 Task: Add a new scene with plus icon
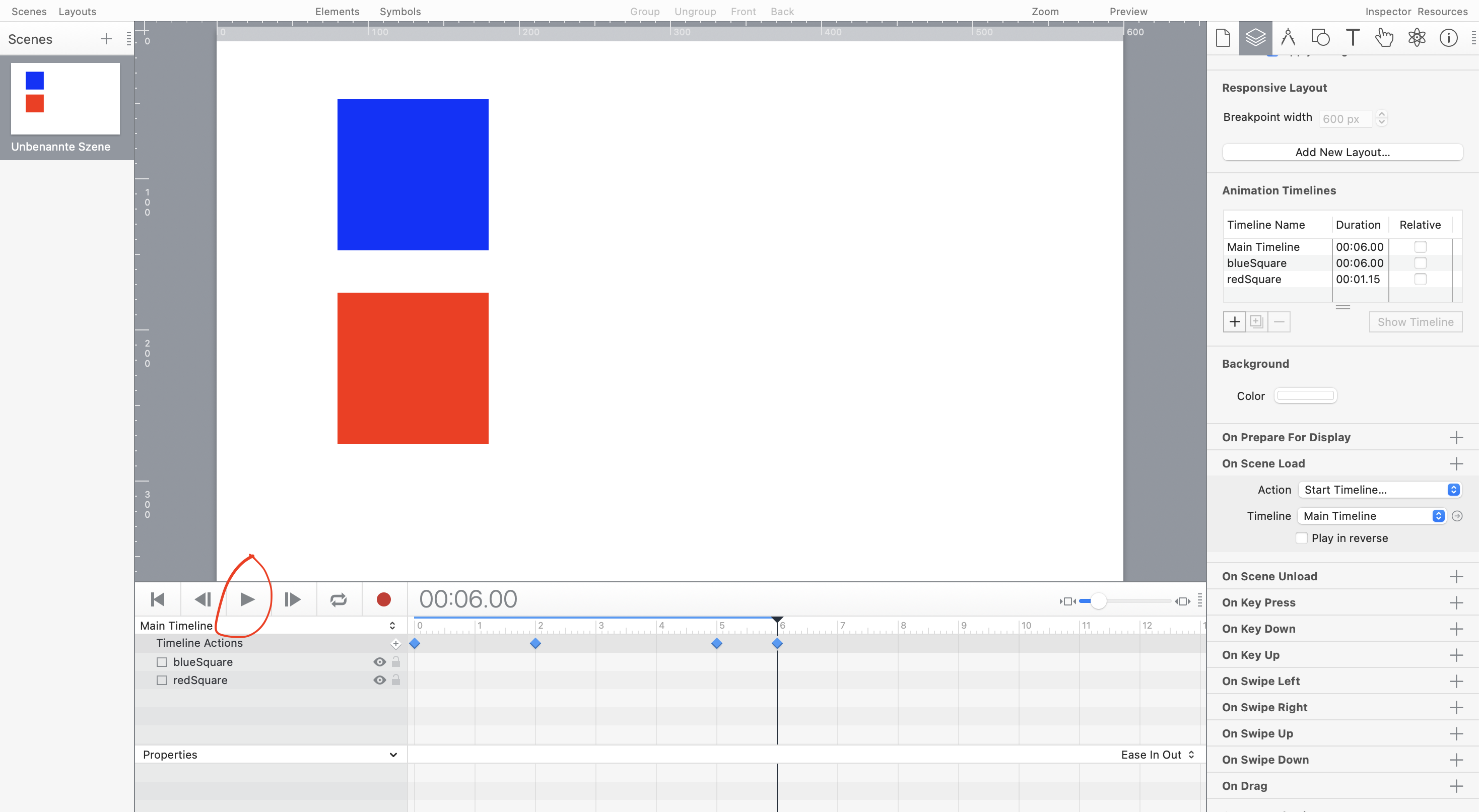point(106,39)
